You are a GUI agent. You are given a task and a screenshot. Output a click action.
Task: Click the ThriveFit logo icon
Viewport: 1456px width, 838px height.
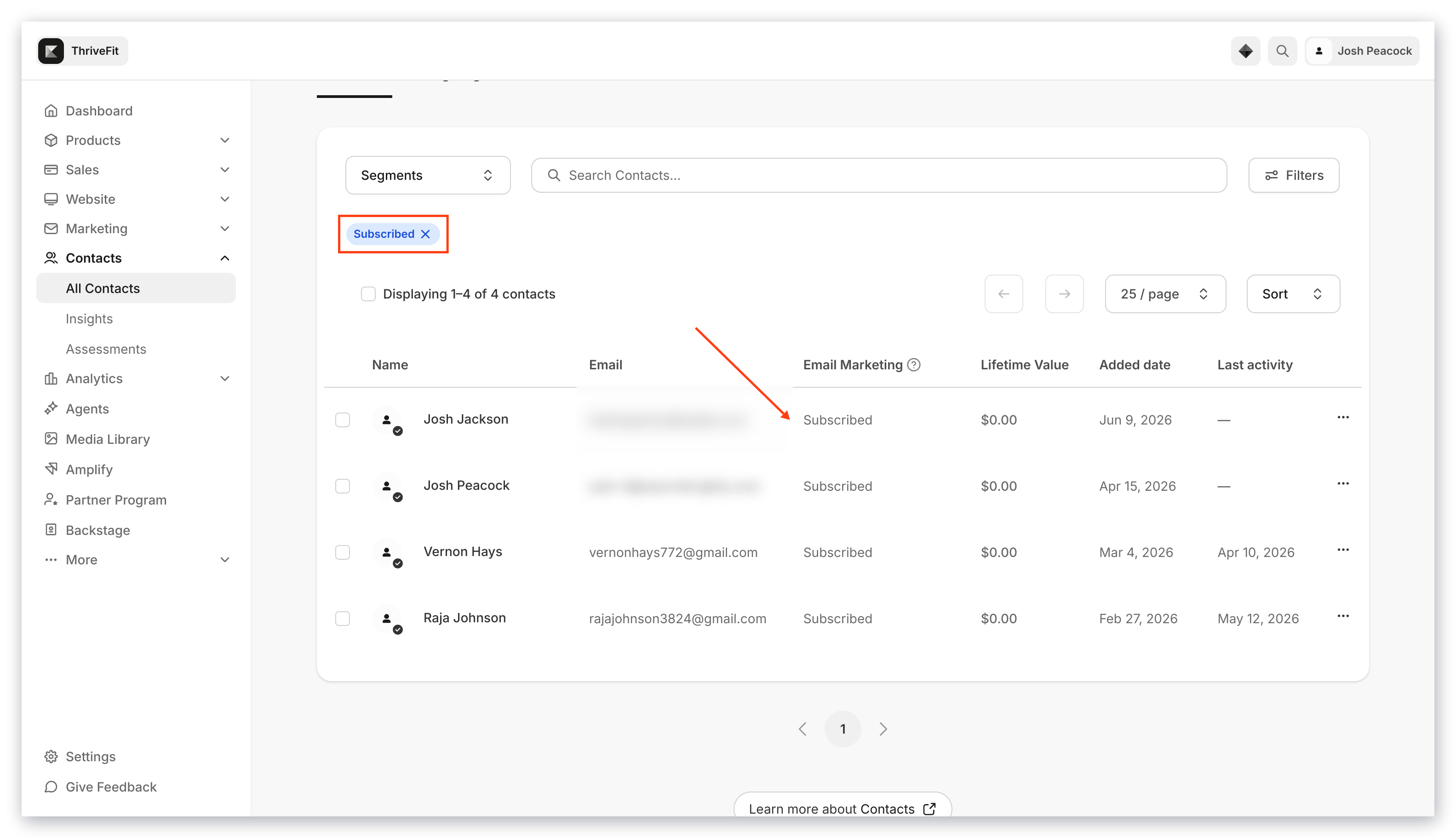point(51,51)
